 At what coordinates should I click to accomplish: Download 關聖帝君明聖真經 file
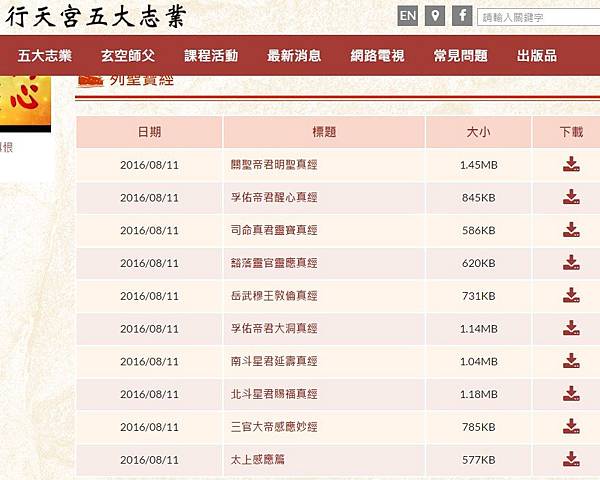point(571,164)
